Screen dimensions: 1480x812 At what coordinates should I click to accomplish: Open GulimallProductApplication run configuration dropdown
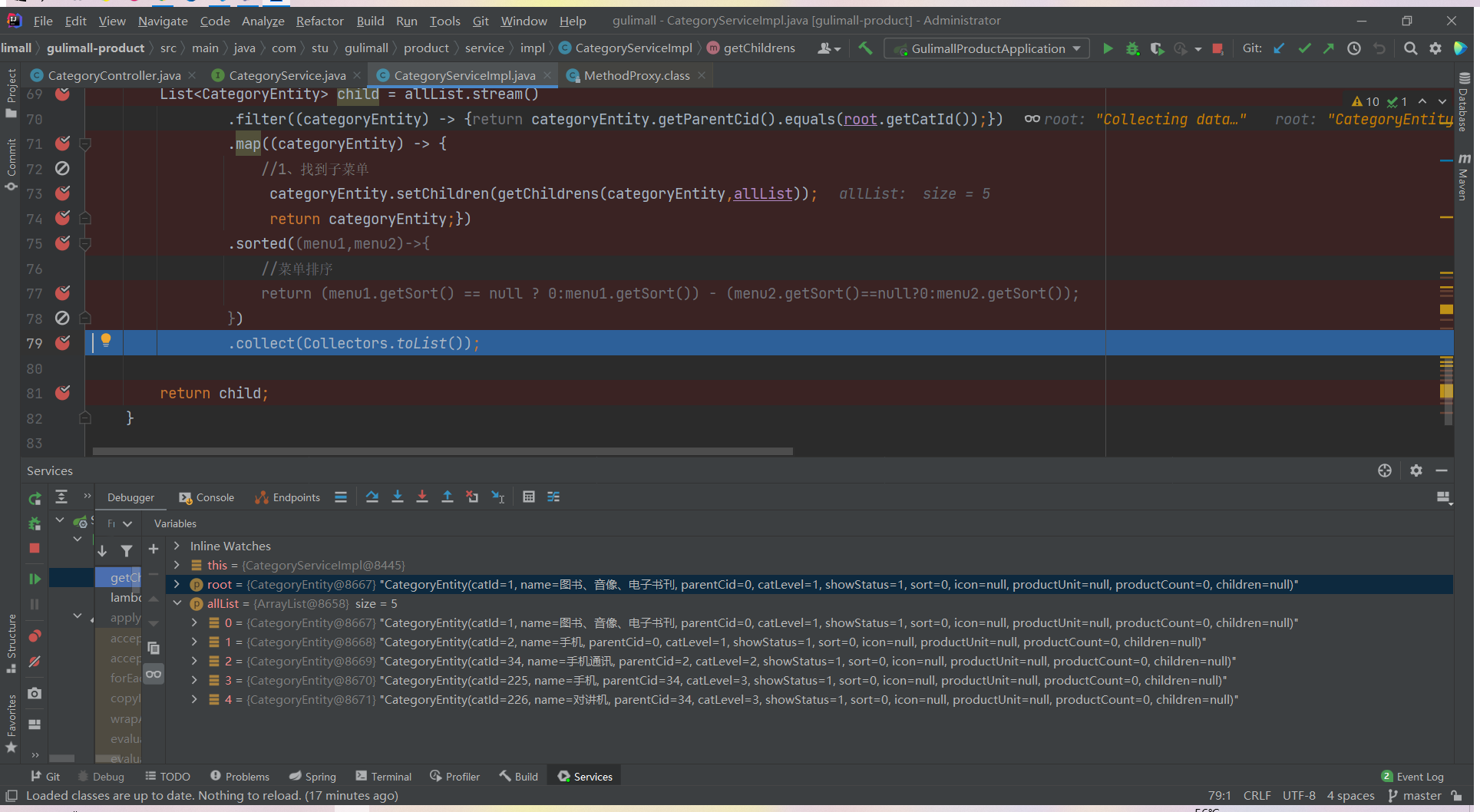pos(987,48)
